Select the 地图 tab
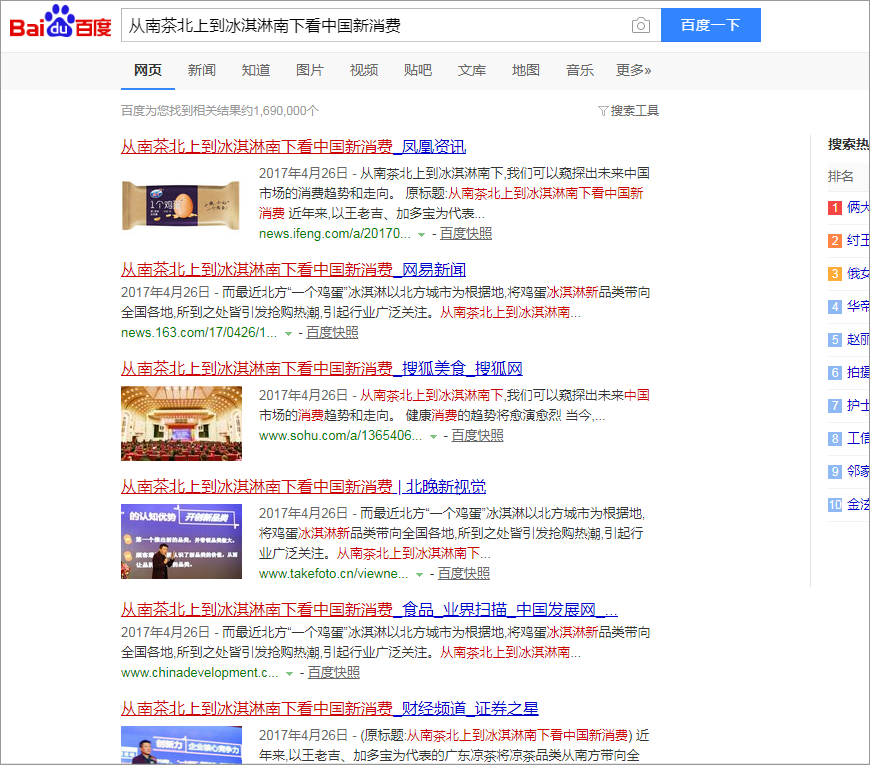 click(526, 70)
